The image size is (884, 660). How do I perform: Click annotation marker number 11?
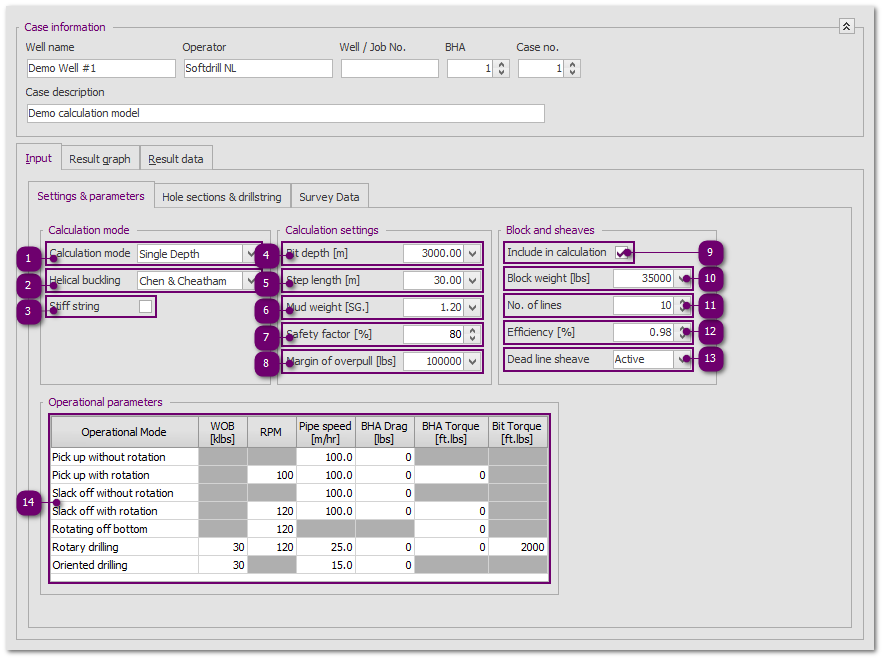tap(711, 306)
